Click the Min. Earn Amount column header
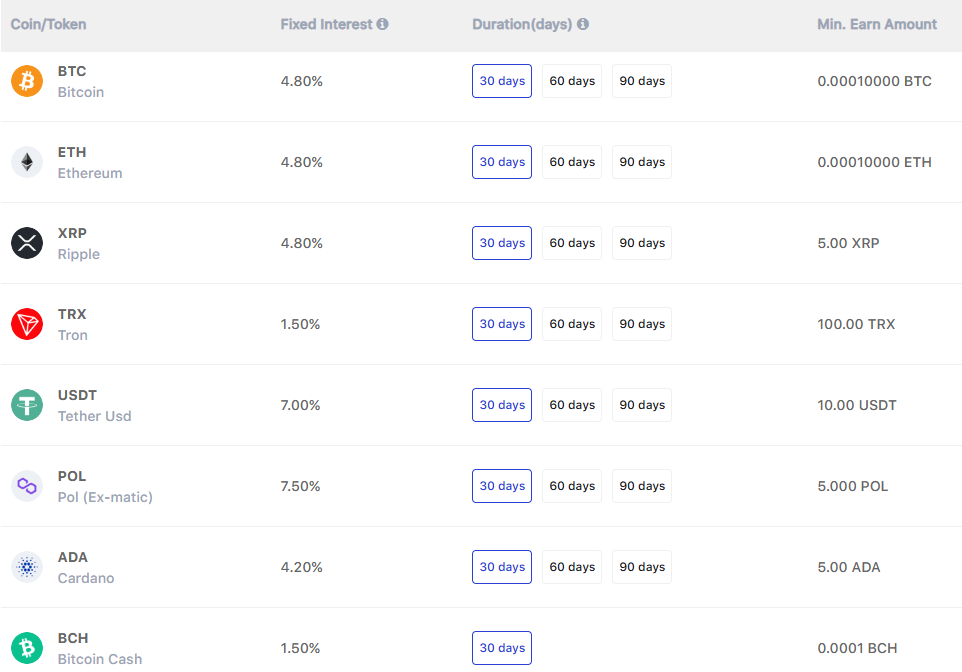 (x=877, y=24)
